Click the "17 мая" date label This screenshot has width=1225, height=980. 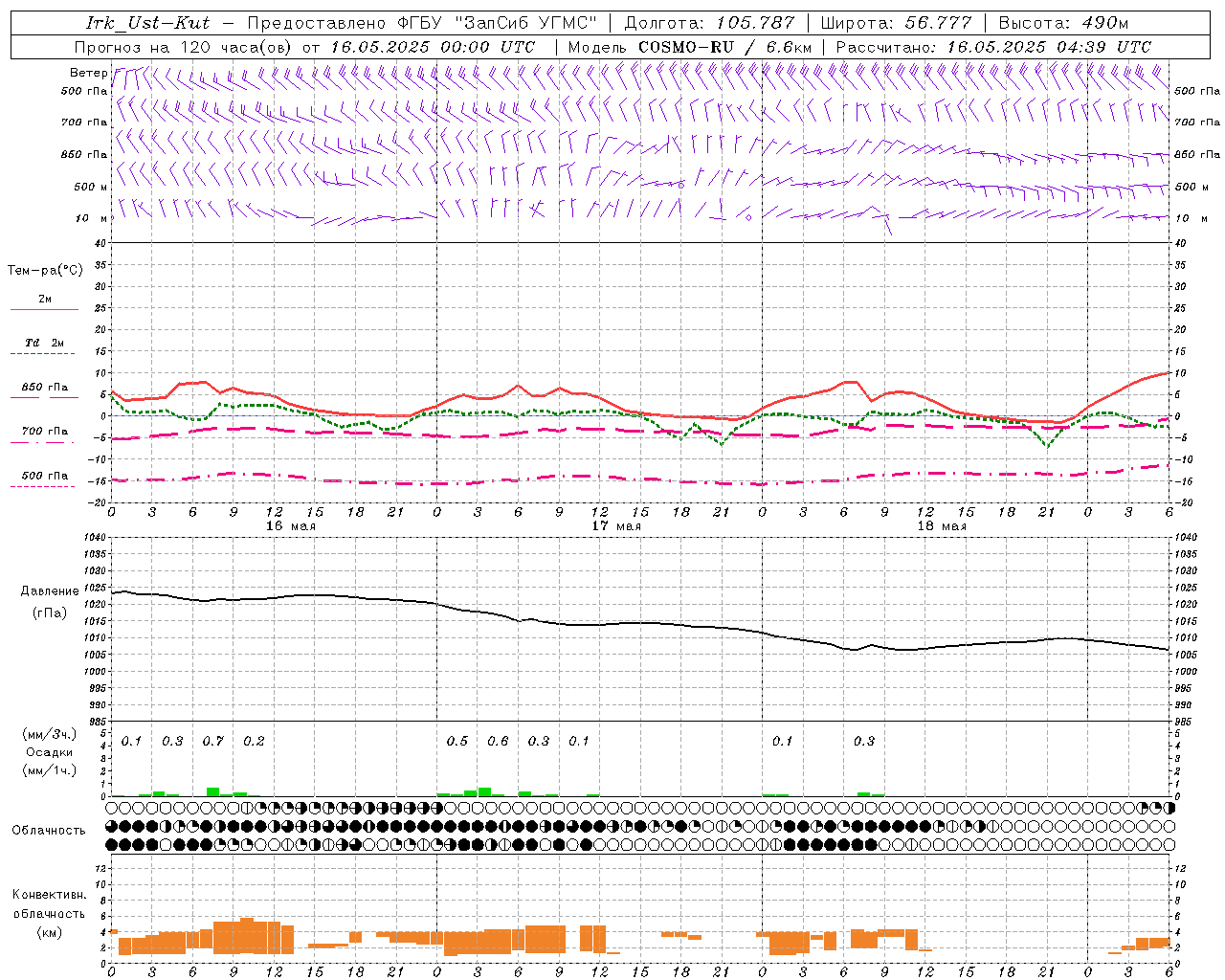615,526
